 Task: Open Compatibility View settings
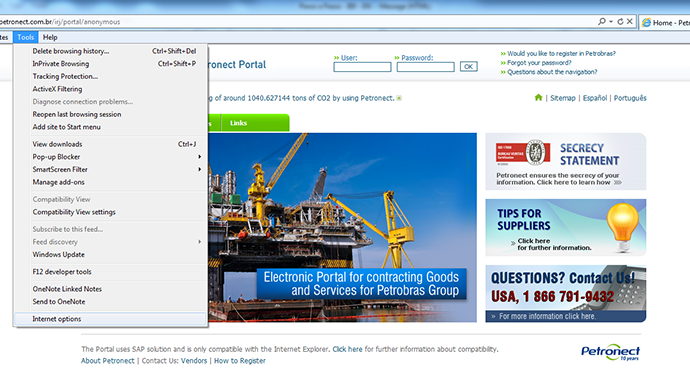[111, 212]
